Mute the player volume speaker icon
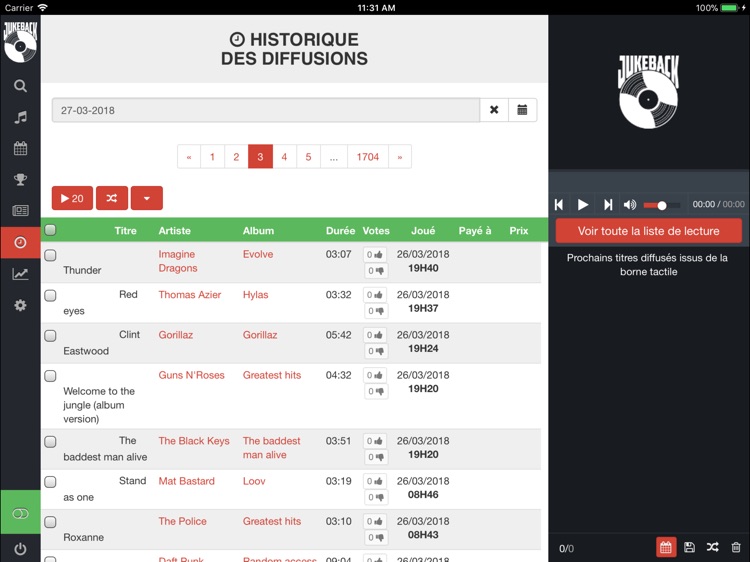Image resolution: width=750 pixels, height=562 pixels. click(x=630, y=205)
